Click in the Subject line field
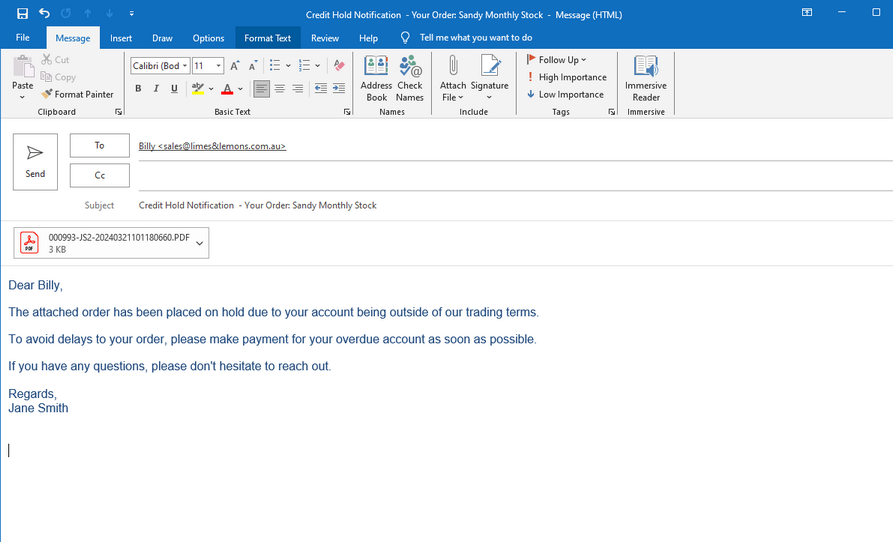The image size is (893, 542). (x=500, y=205)
